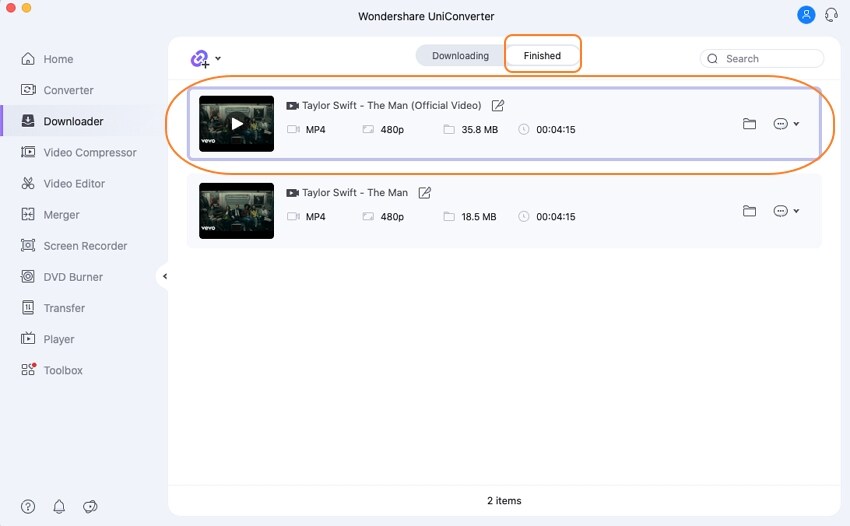The height and width of the screenshot is (526, 850).
Task: Expand options arrow for the 35.8 MB video
Action: [x=796, y=124]
